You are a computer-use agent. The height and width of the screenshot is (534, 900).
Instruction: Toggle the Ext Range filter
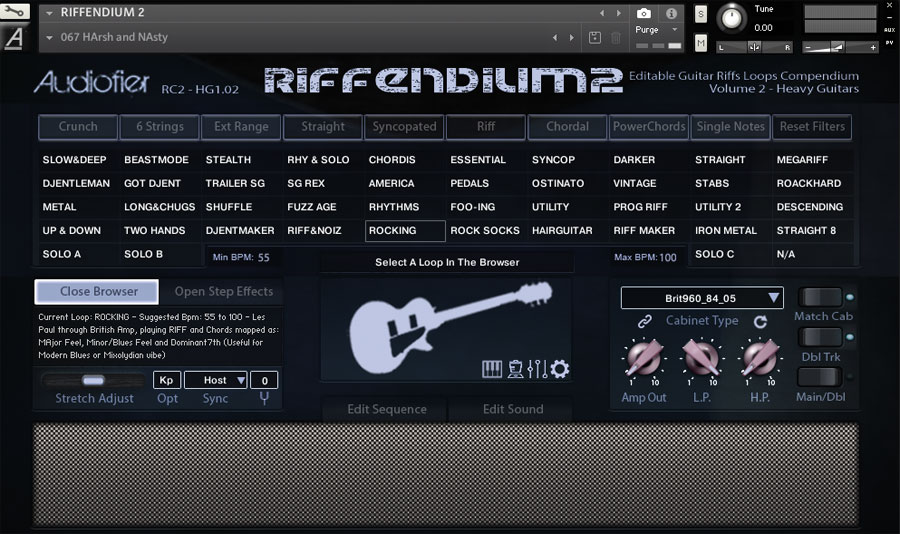241,127
